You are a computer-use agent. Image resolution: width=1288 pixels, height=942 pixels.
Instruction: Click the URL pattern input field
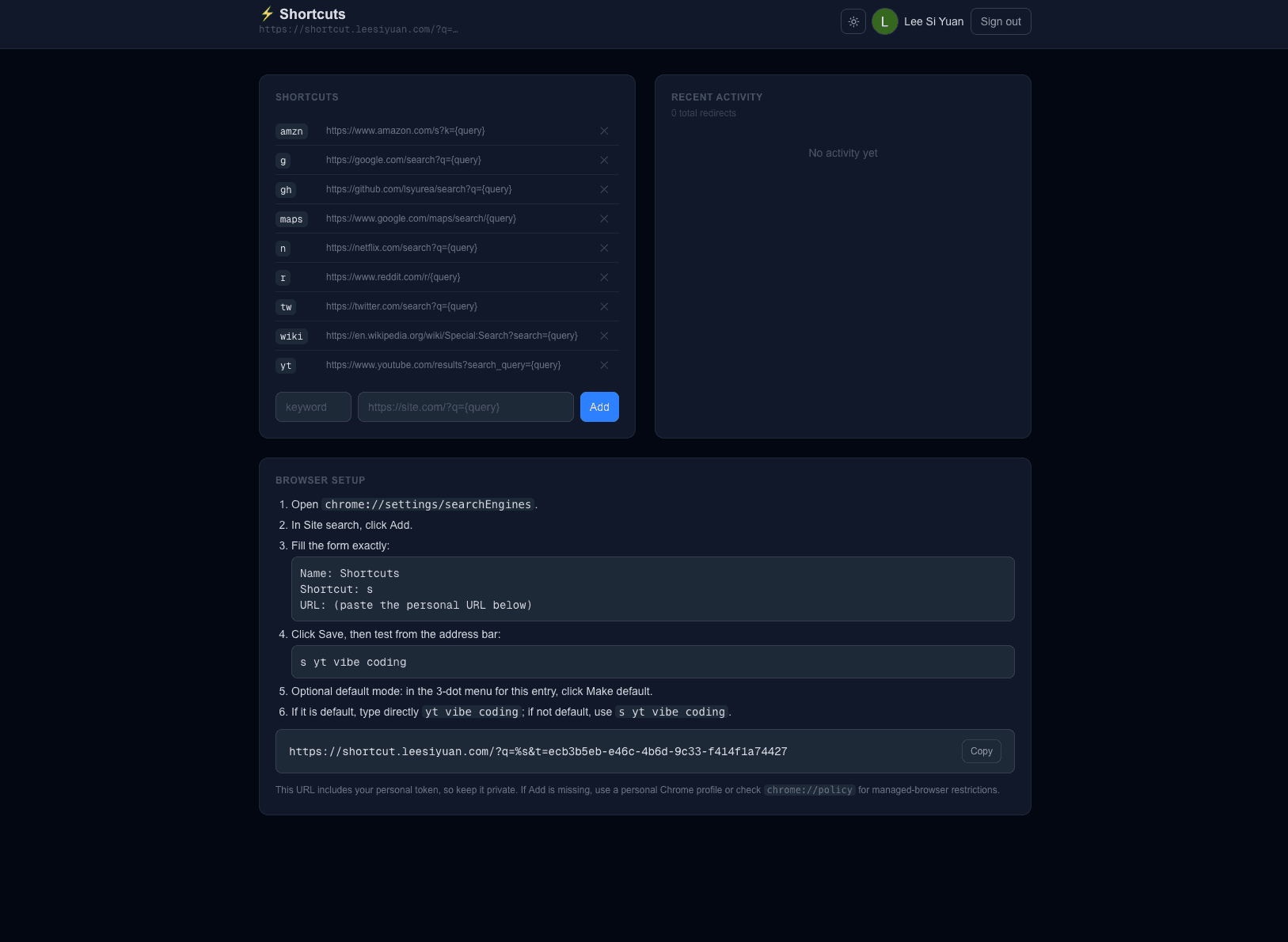465,406
